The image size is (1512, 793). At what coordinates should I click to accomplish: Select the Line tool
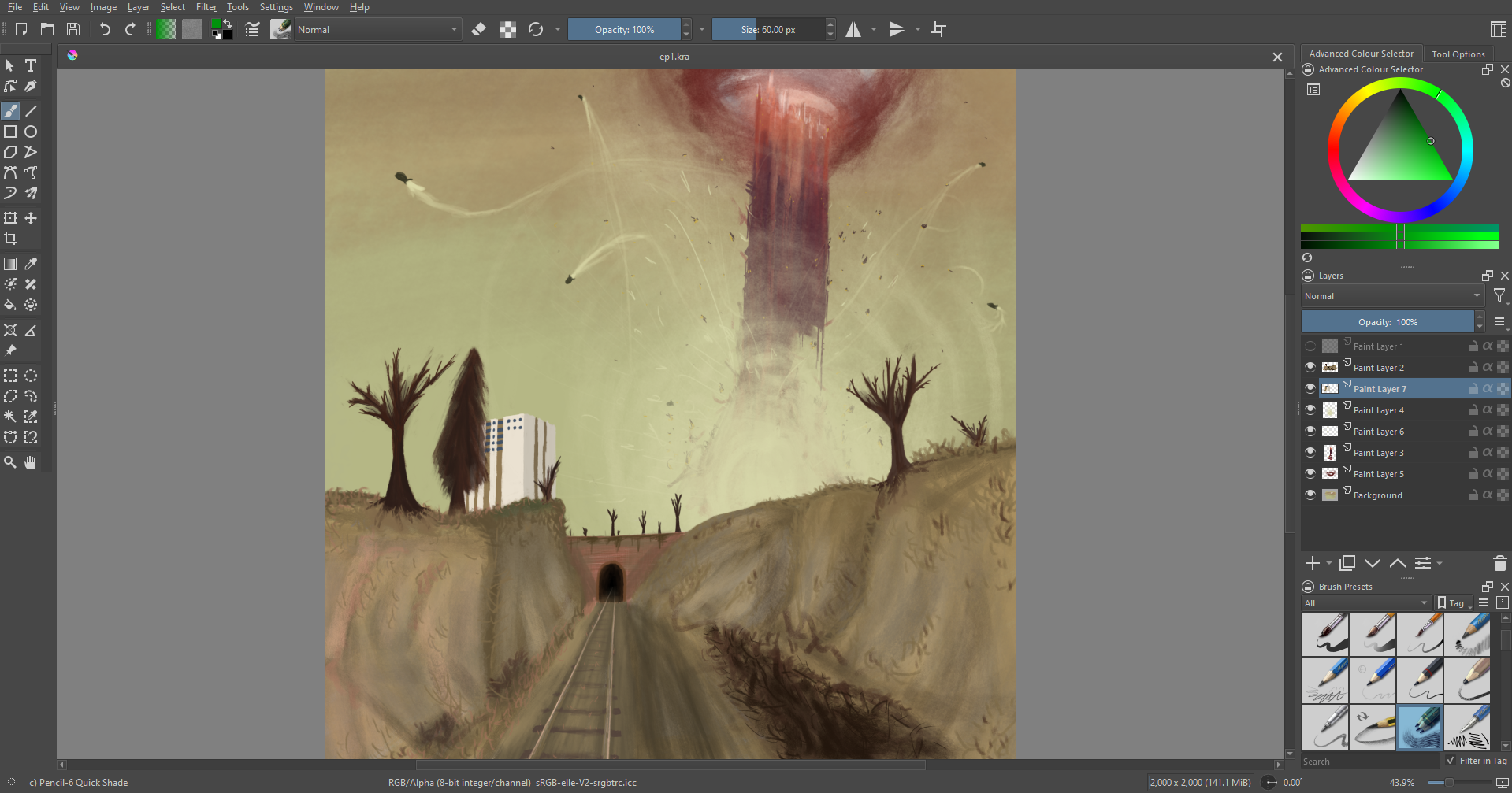coord(31,111)
